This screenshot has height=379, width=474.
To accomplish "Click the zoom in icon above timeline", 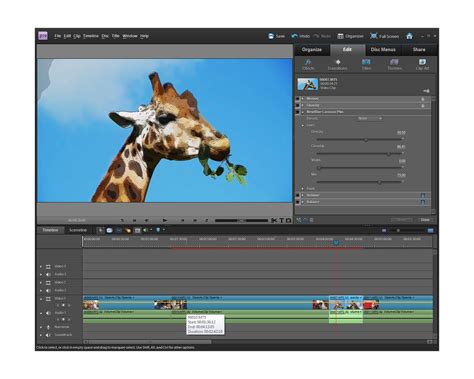I will coord(430,230).
